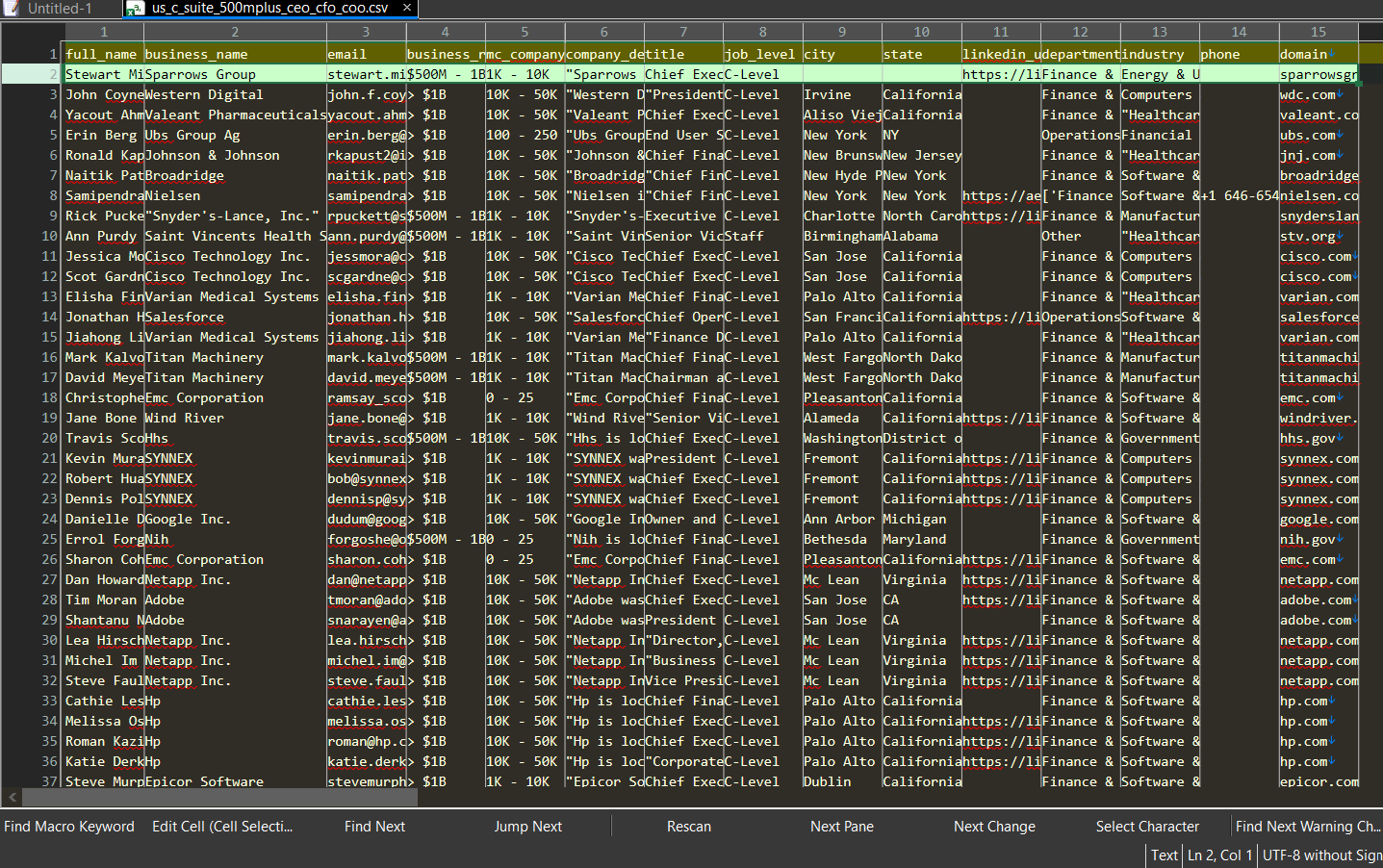Select row number 30 in the gutter
The image size is (1383, 868).
[x=49, y=640]
